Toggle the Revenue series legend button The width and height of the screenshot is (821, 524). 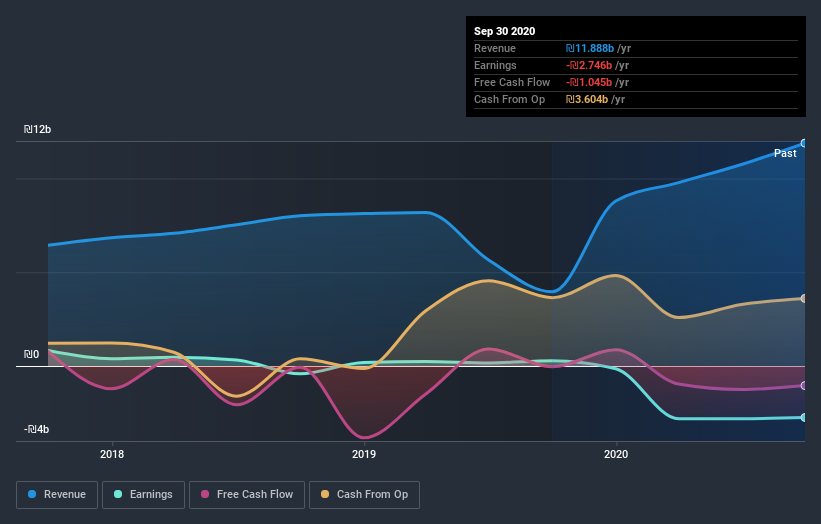click(57, 495)
